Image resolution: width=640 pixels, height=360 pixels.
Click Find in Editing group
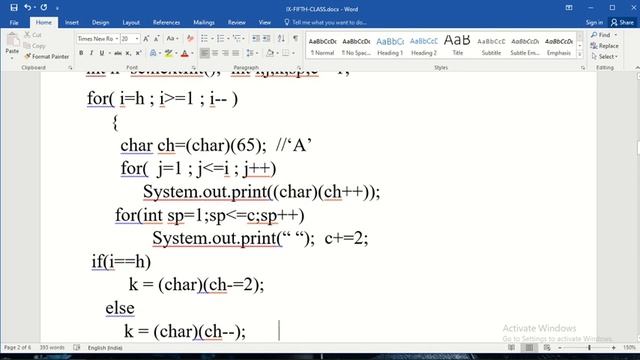point(604,35)
